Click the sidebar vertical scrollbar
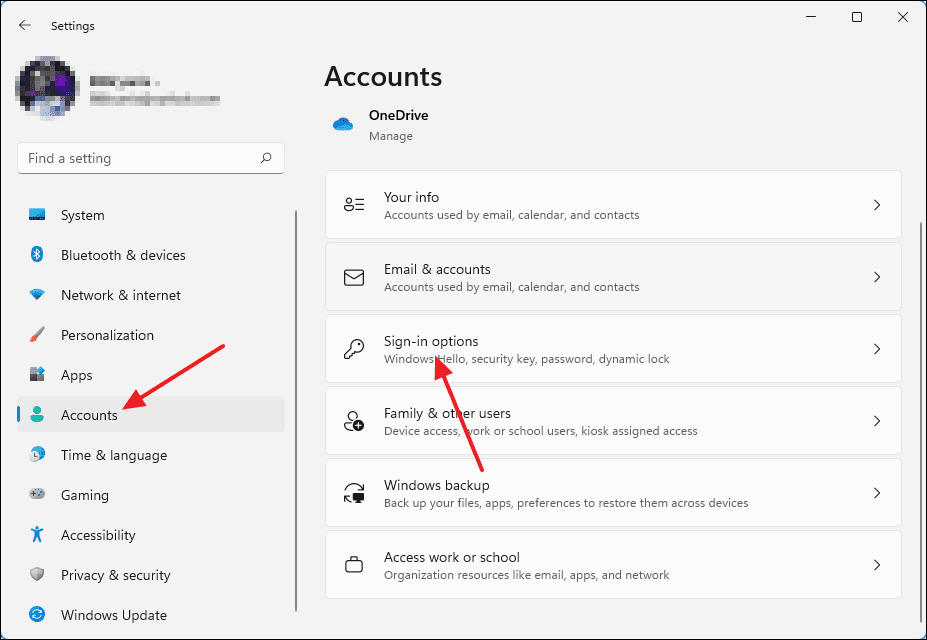 [296, 411]
